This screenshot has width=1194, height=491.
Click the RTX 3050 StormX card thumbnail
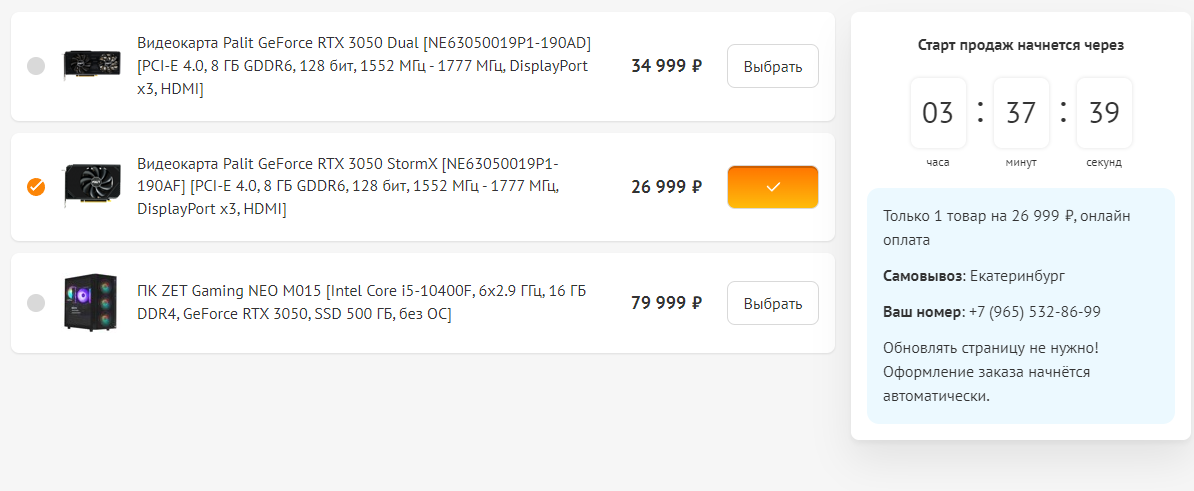(92, 186)
